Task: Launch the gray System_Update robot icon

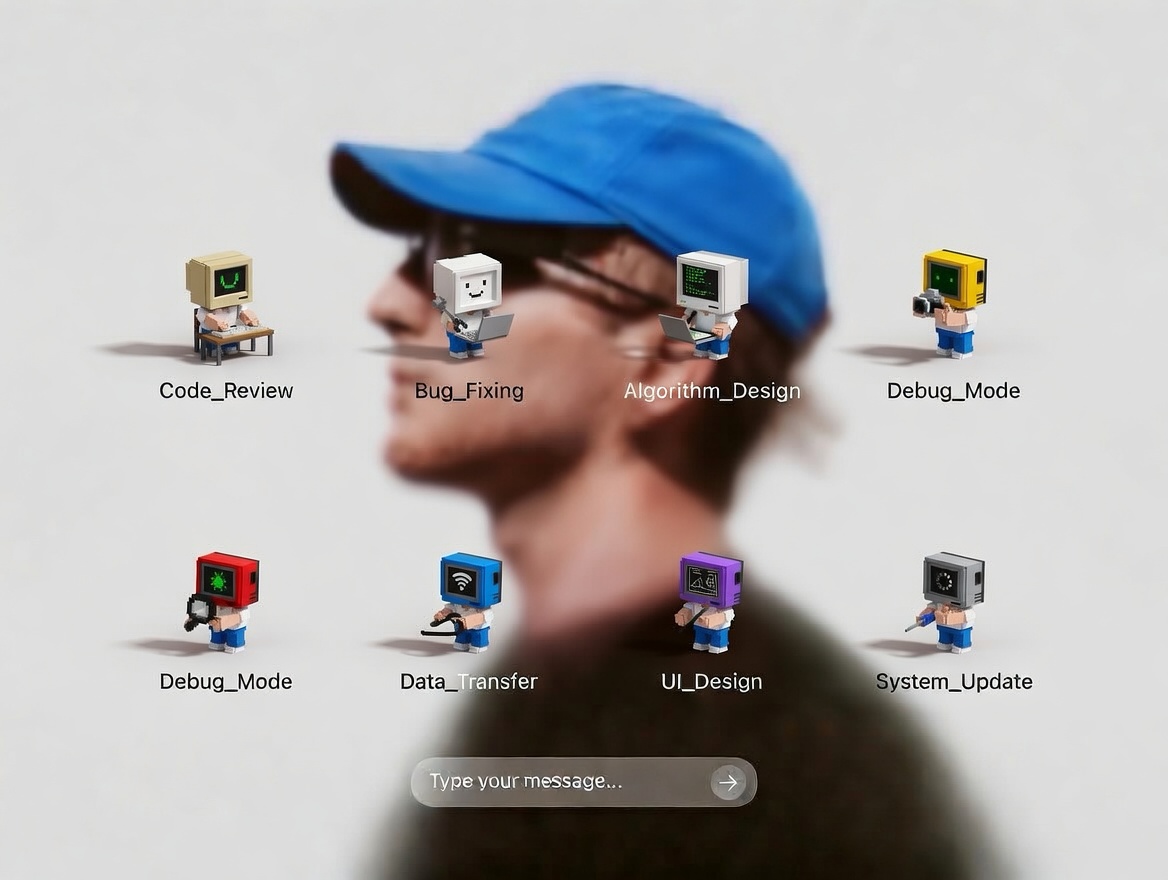Action: pos(951,600)
